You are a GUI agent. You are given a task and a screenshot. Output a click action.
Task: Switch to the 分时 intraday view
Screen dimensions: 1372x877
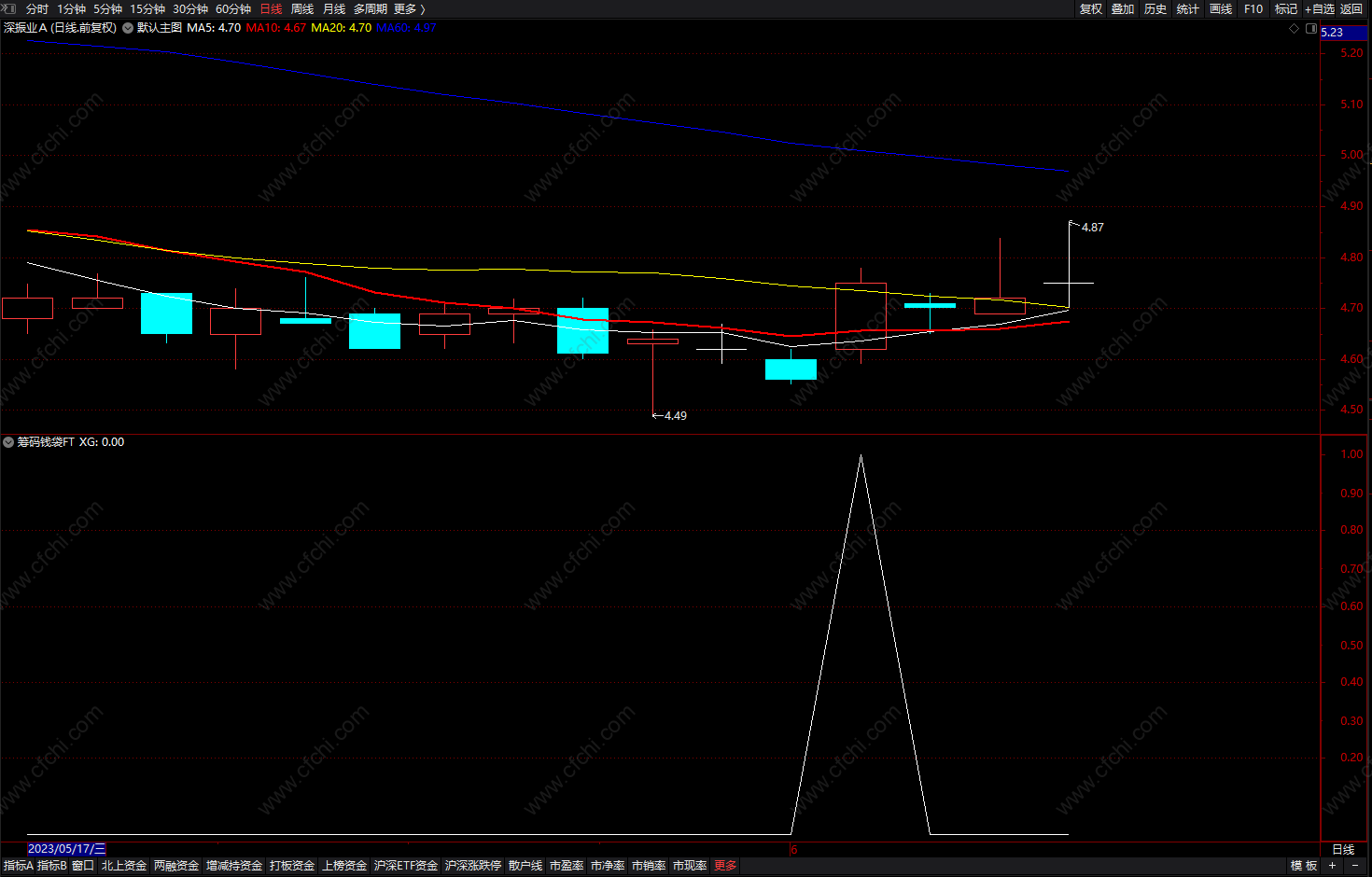click(37, 8)
